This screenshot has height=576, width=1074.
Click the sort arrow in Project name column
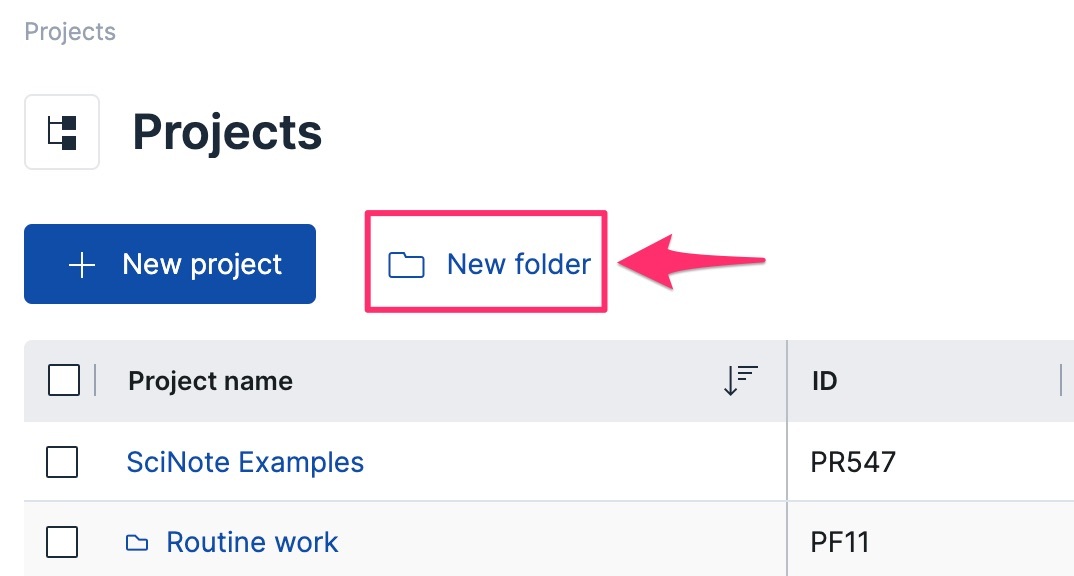click(741, 380)
